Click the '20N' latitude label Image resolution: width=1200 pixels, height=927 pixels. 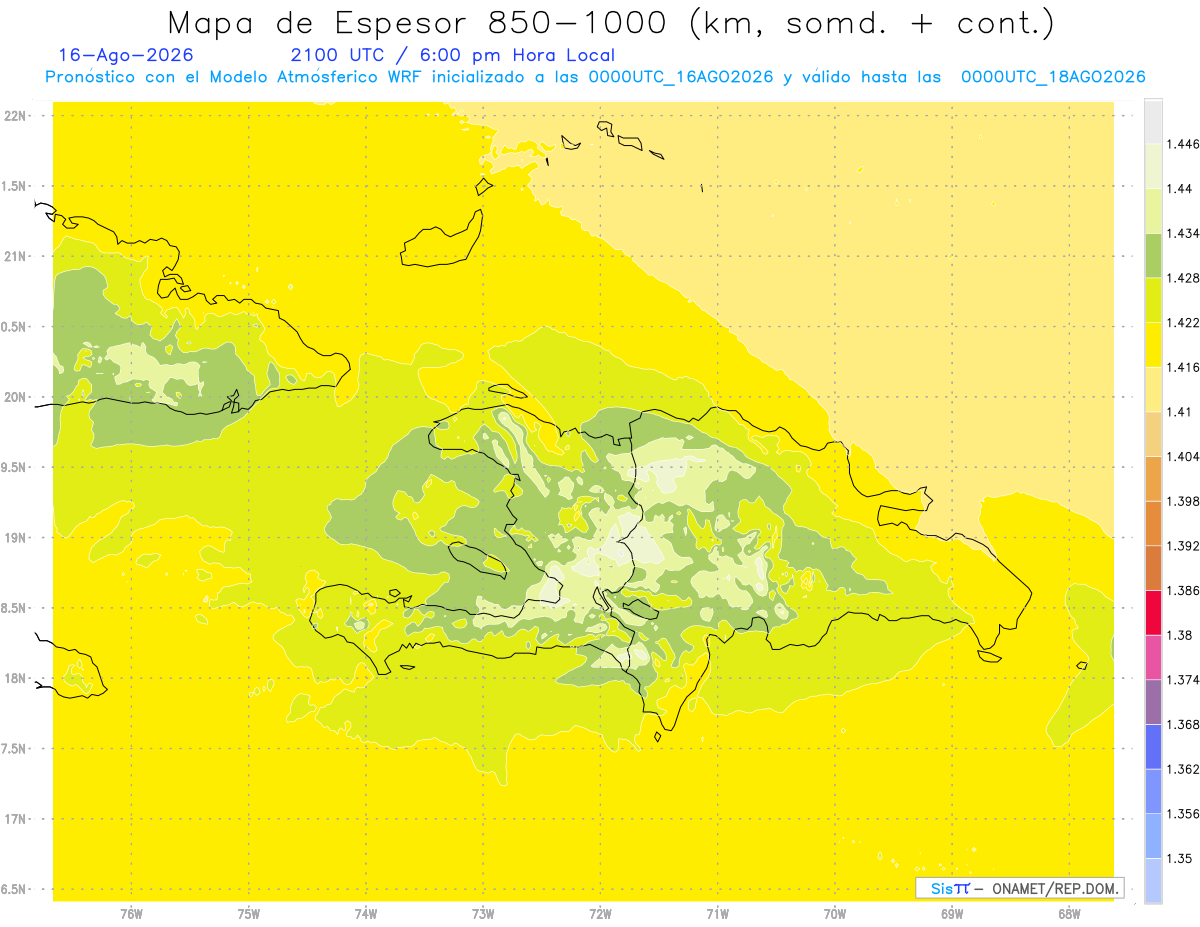pos(15,397)
